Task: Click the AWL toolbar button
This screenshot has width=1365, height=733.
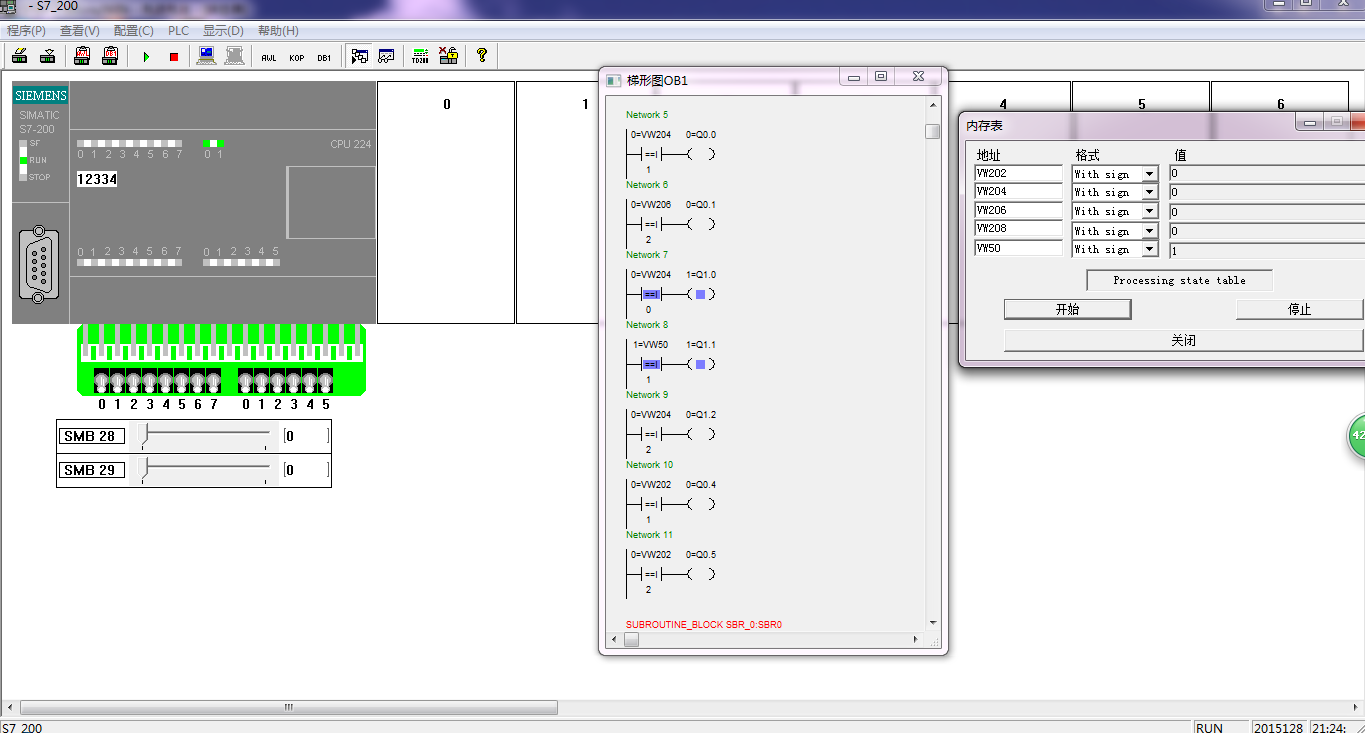Action: (268, 57)
